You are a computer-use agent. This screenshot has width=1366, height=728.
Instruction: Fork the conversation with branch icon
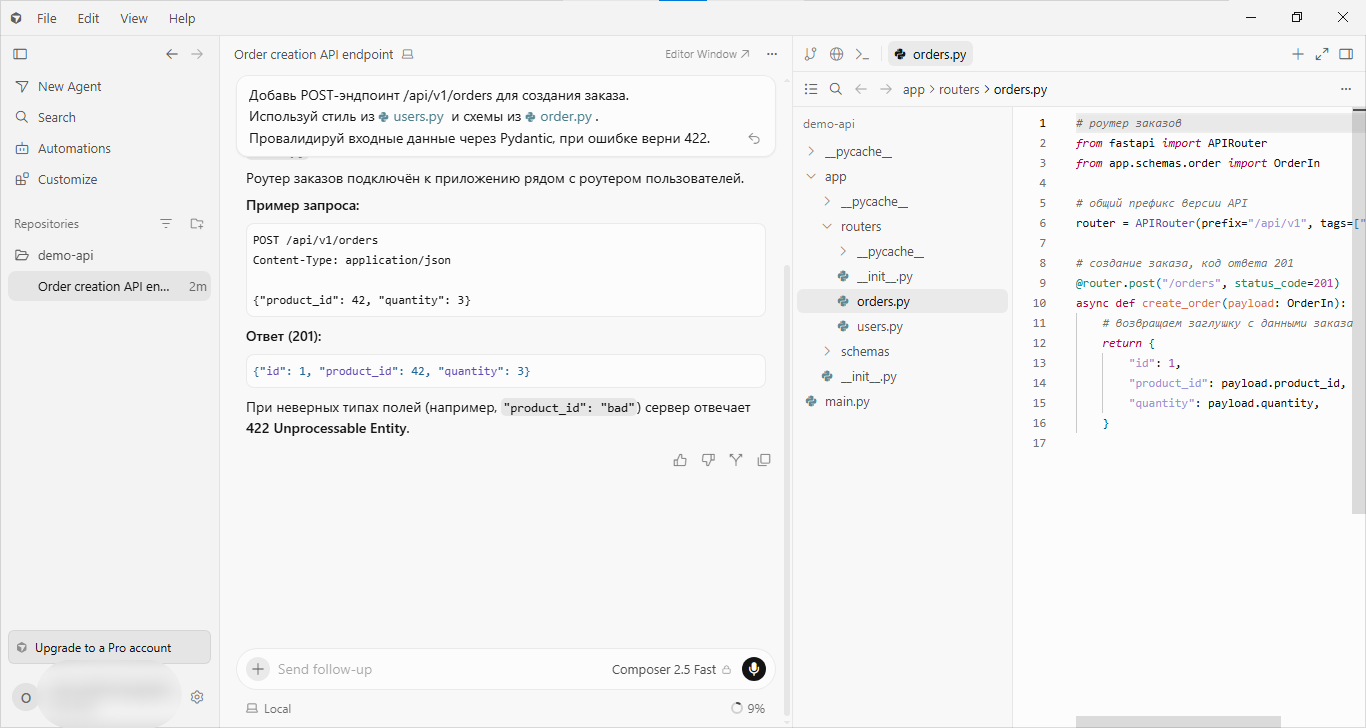tap(736, 460)
